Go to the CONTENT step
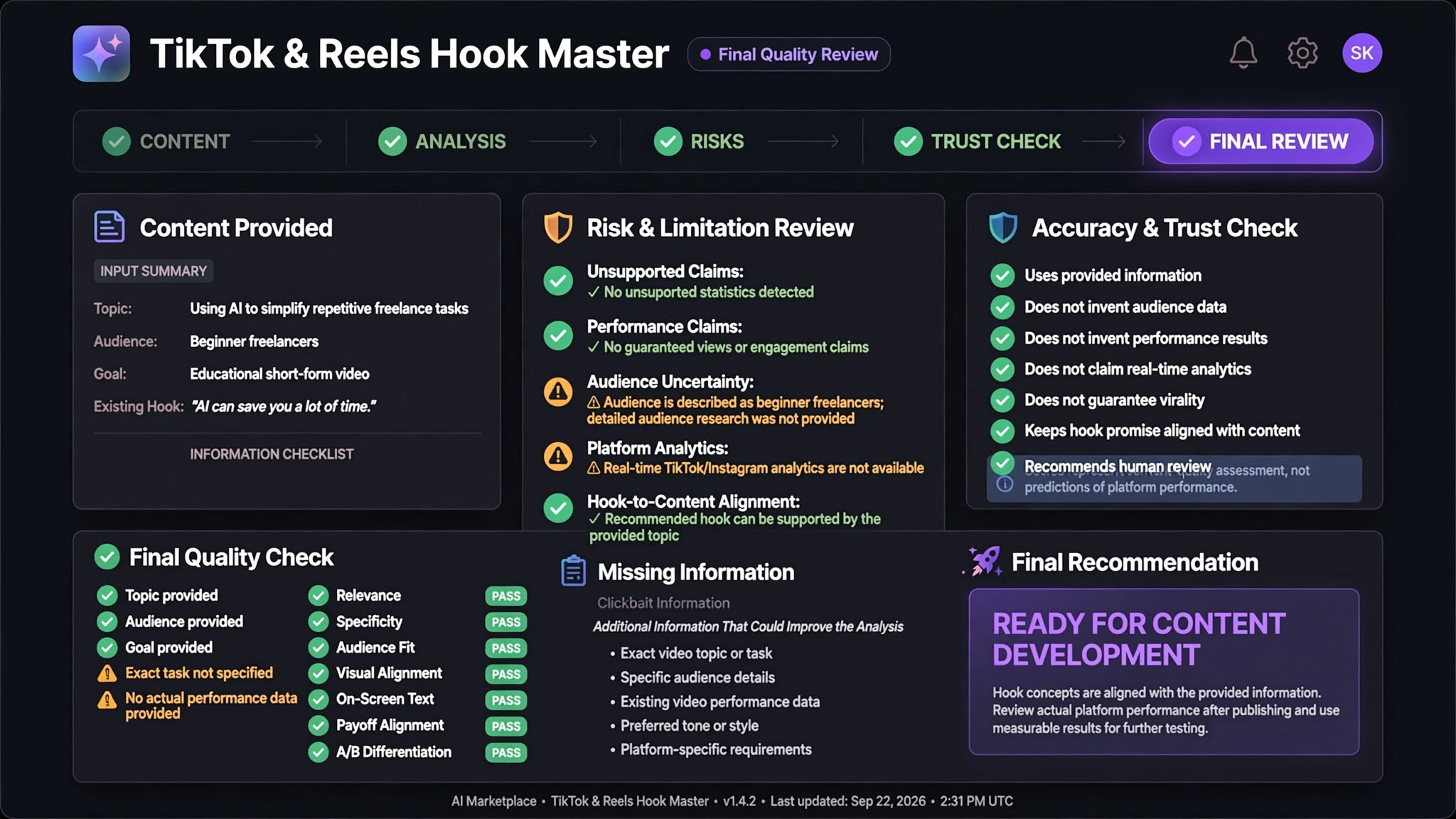Image resolution: width=1456 pixels, height=819 pixels. point(166,141)
